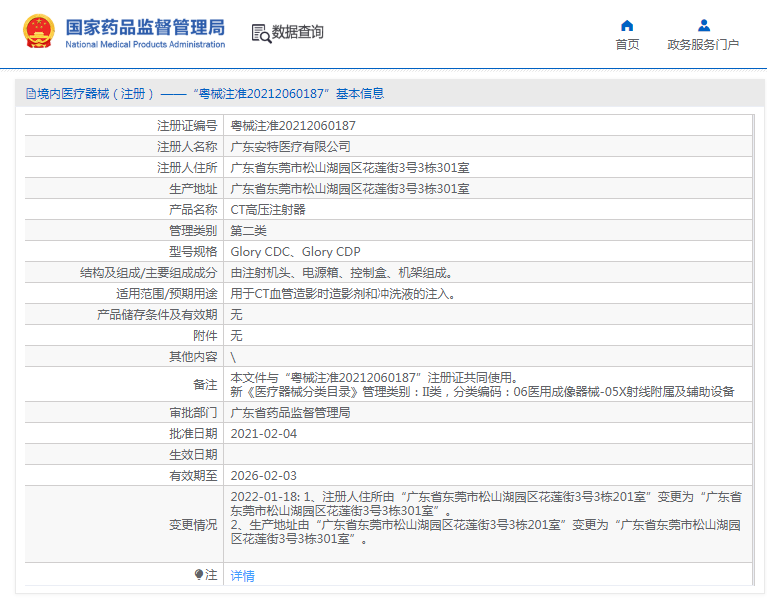Select 广东省药品监督管理局 approval department

(291, 413)
